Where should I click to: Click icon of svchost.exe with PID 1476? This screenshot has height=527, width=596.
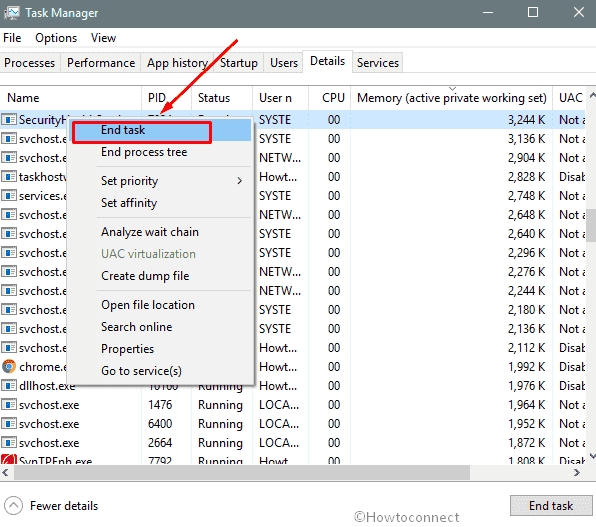tap(9, 405)
